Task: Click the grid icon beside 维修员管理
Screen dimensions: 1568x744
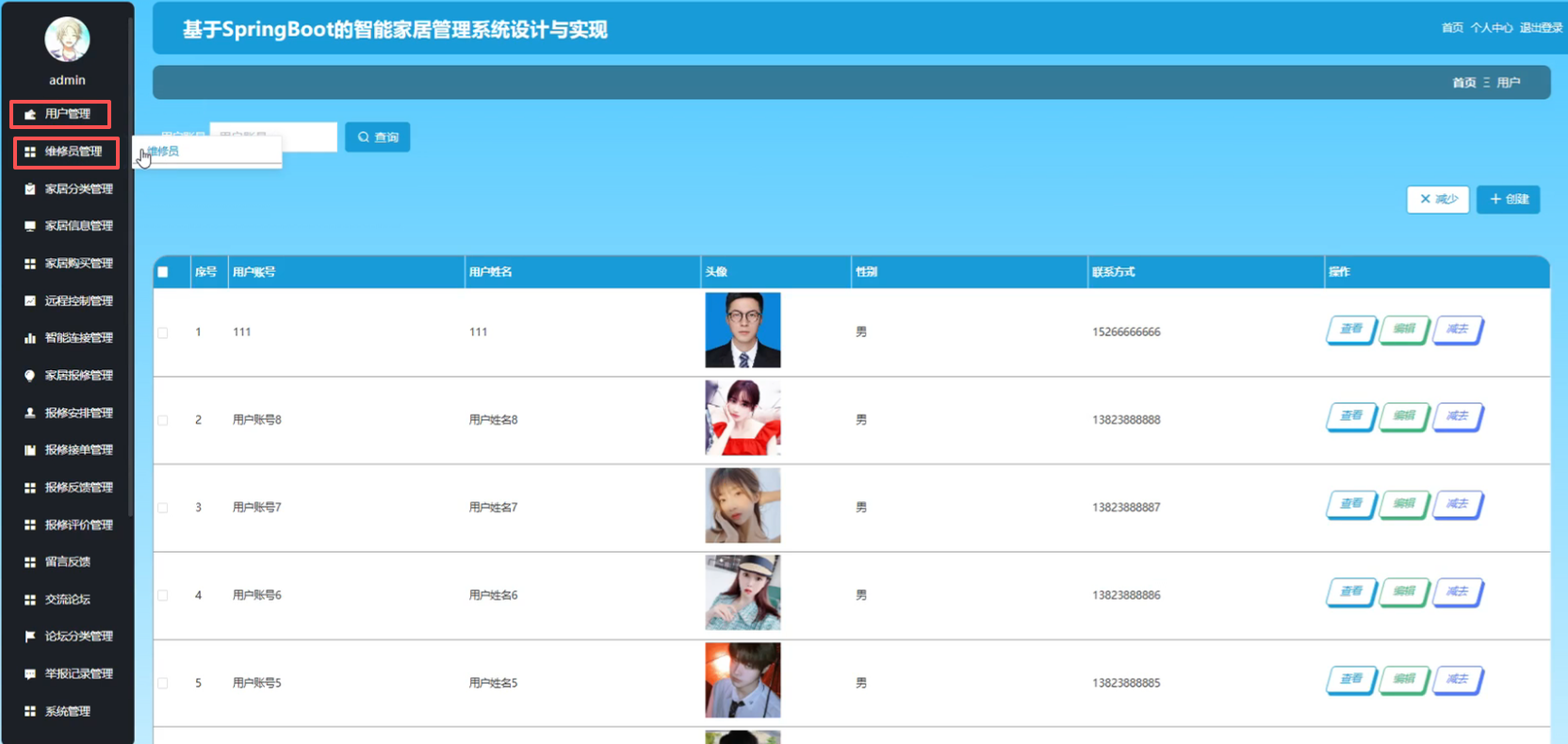Action: [30, 152]
